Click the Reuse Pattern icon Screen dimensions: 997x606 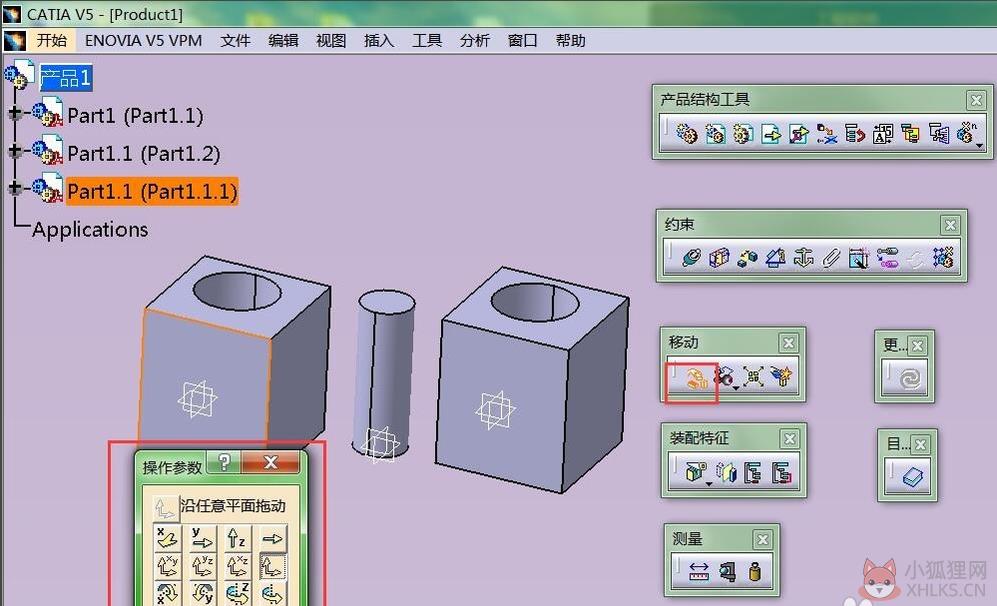(x=944, y=258)
